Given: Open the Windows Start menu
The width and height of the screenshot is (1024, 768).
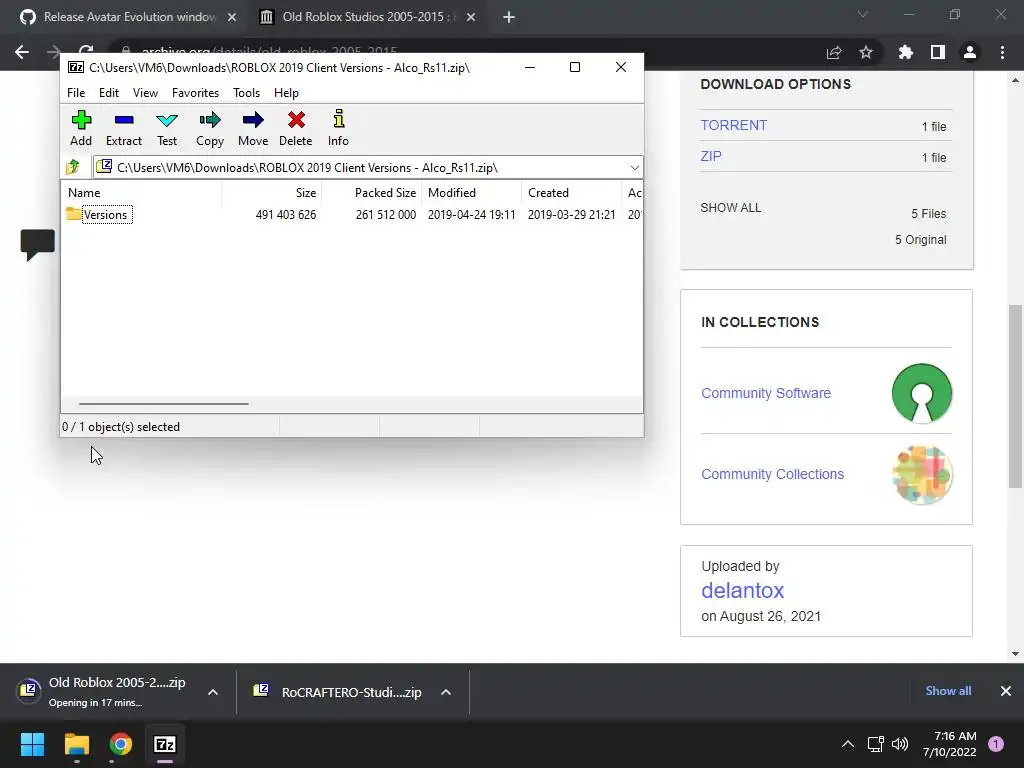Looking at the screenshot, I should [x=32, y=744].
